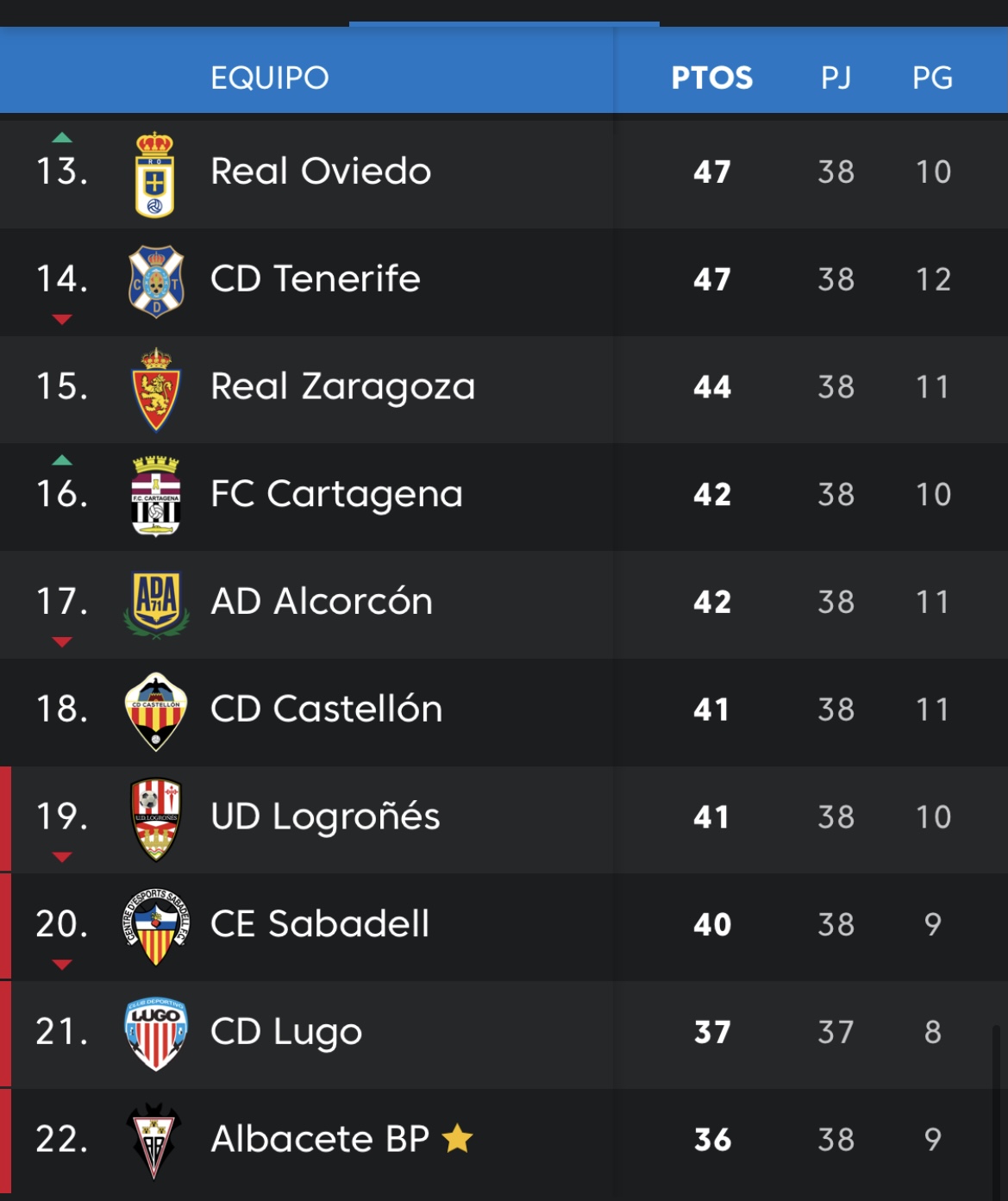
Task: Click the Real Oviedo club crest
Action: click(x=155, y=174)
